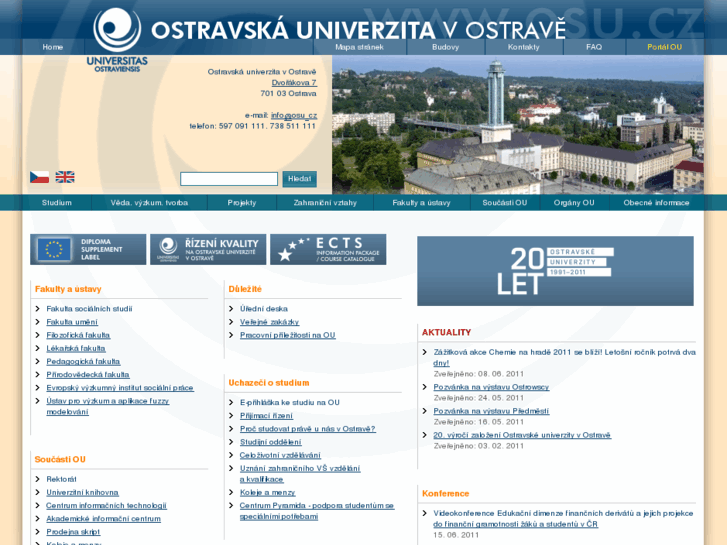
Task: Click the search input field
Action: pos(229,179)
